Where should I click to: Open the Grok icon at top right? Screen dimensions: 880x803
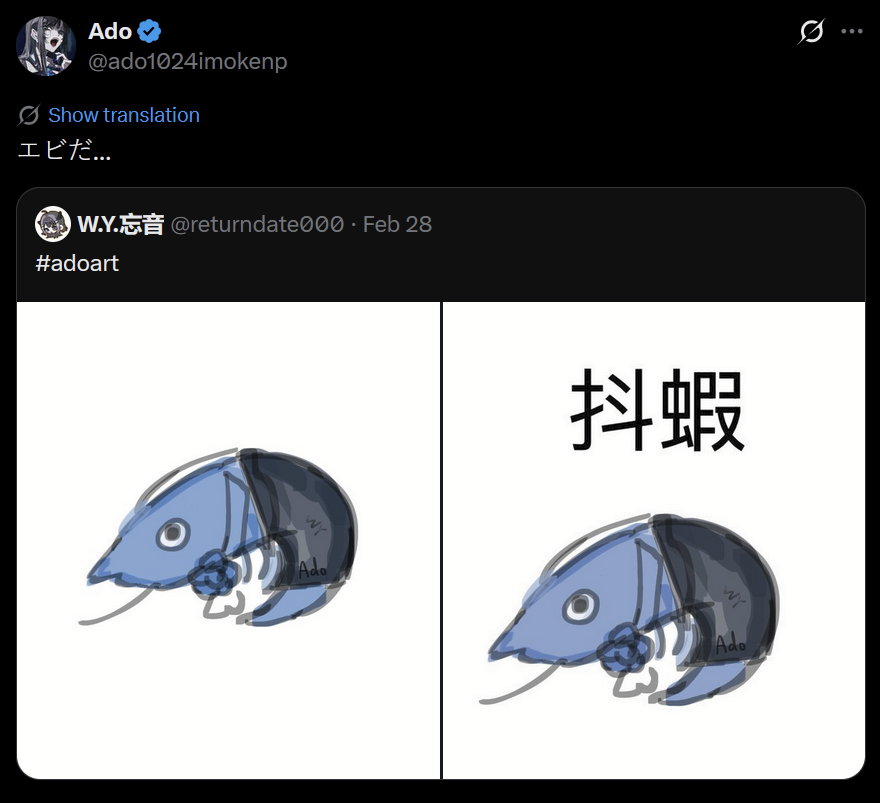click(811, 31)
